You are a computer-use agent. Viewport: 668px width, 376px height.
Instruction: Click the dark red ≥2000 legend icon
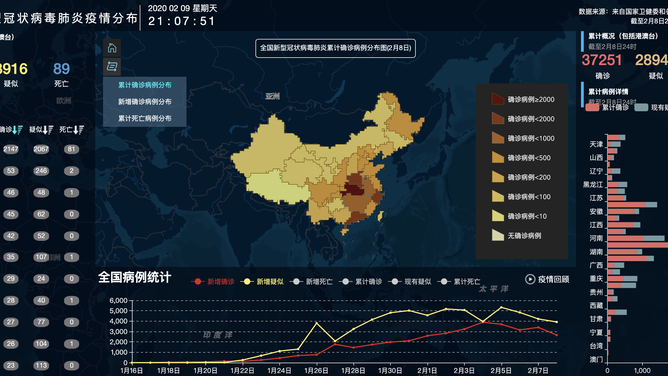click(498, 99)
